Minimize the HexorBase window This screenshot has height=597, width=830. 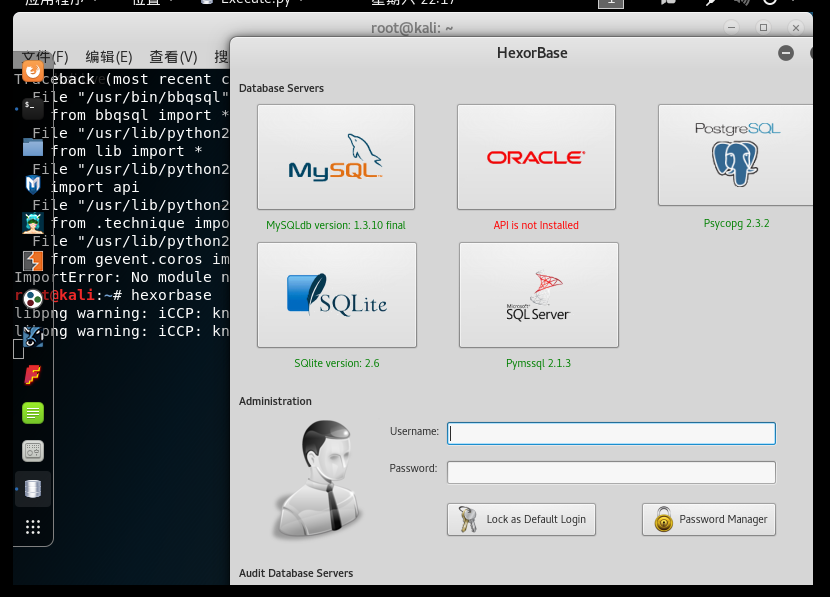tap(786, 53)
